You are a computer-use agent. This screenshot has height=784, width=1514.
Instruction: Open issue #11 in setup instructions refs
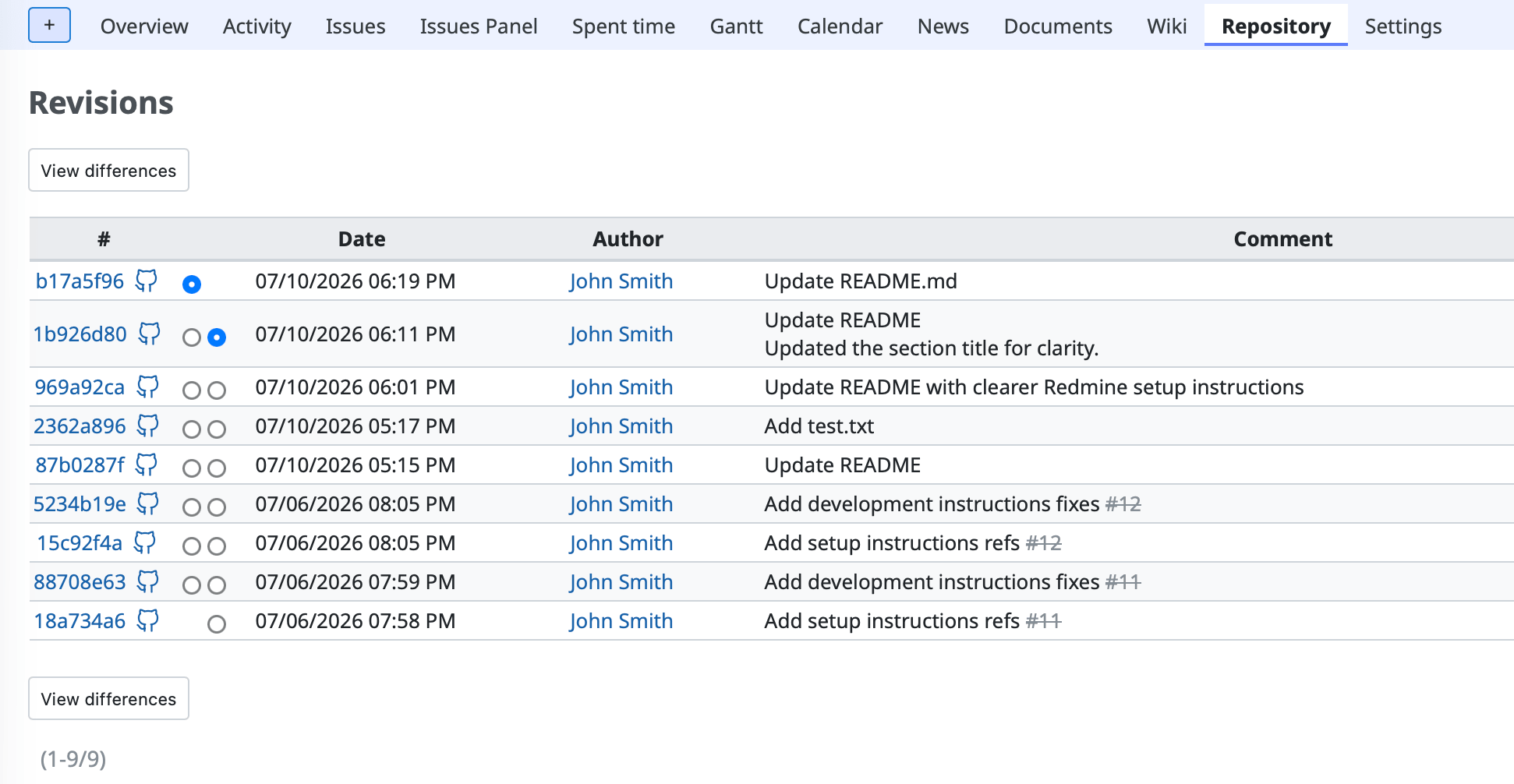tap(1043, 620)
